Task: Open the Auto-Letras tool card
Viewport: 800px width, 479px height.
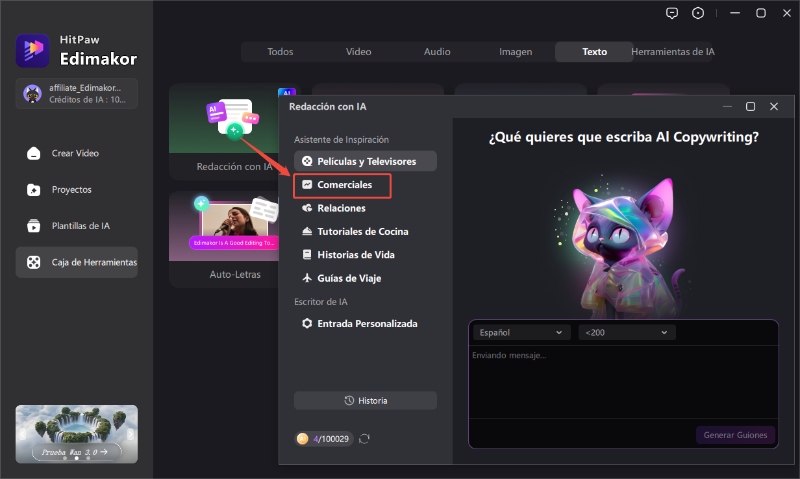Action: tap(224, 240)
